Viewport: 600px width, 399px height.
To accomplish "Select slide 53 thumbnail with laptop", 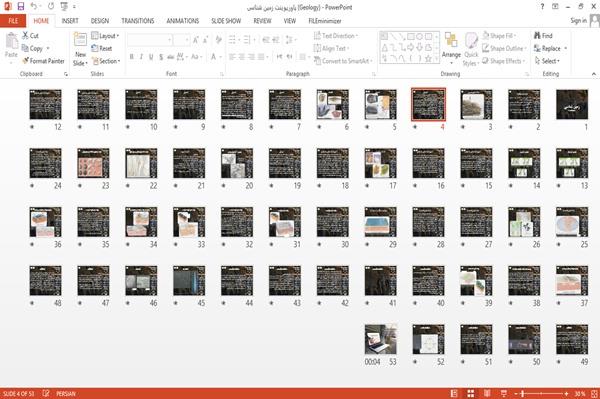I will pos(380,339).
